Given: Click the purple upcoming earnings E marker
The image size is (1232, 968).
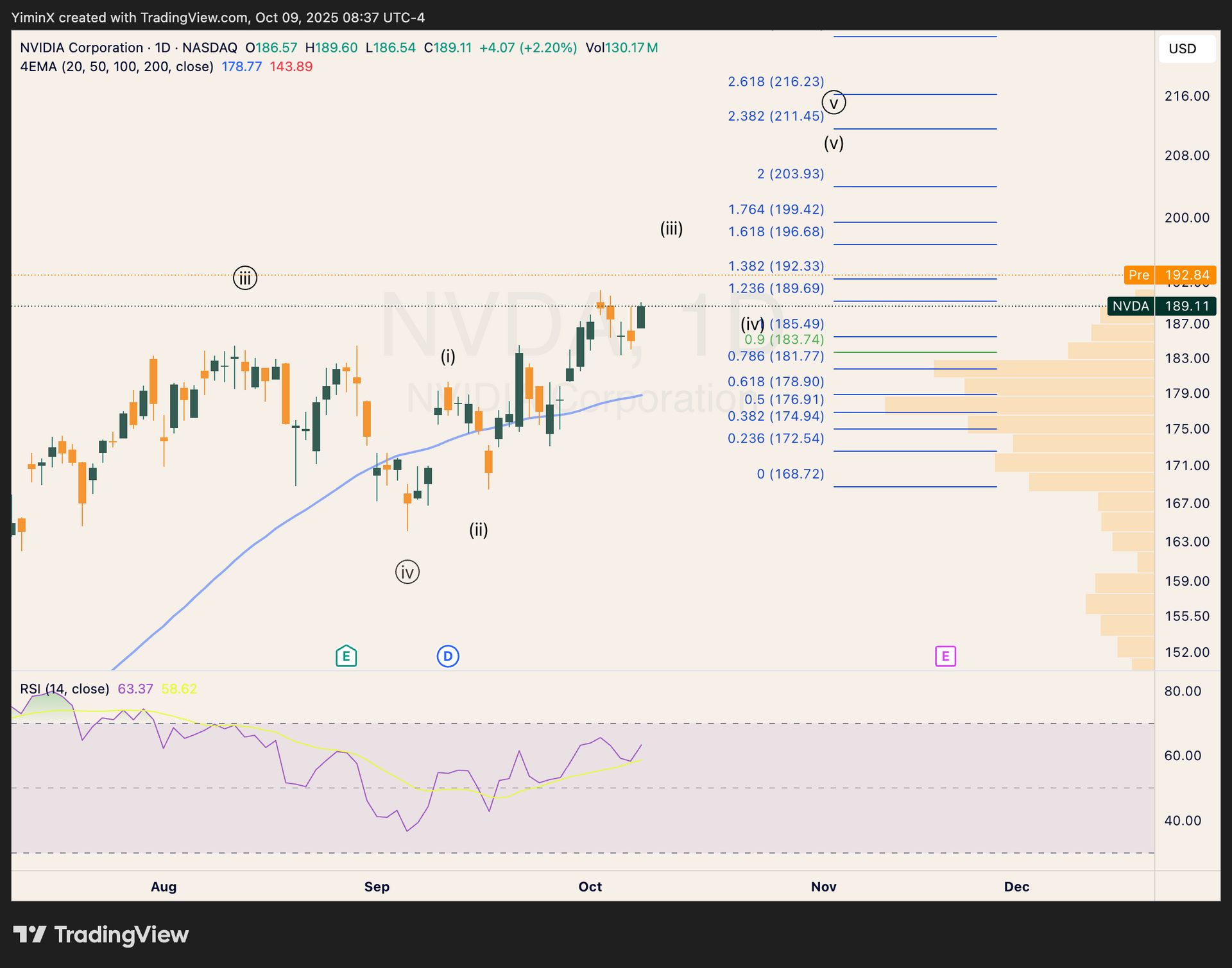Looking at the screenshot, I should [945, 656].
